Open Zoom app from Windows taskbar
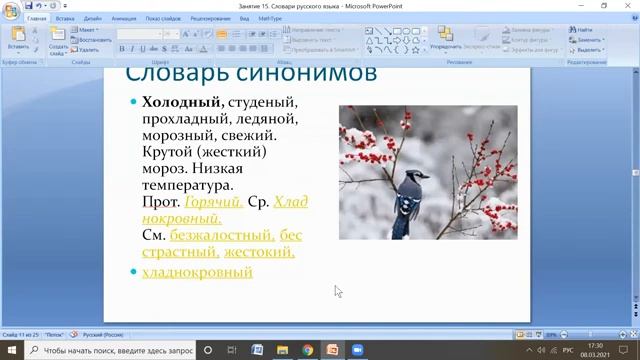Viewport: 640px width, 360px height. pos(357,350)
